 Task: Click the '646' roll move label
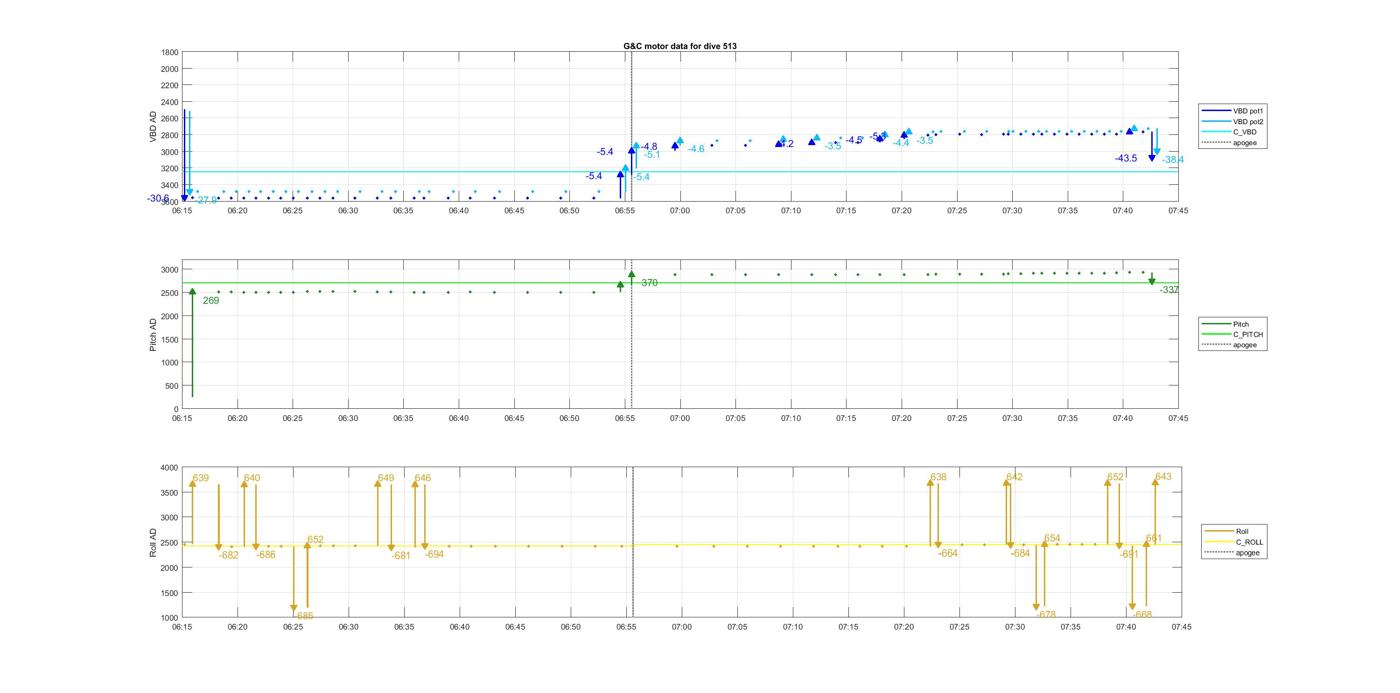(423, 478)
